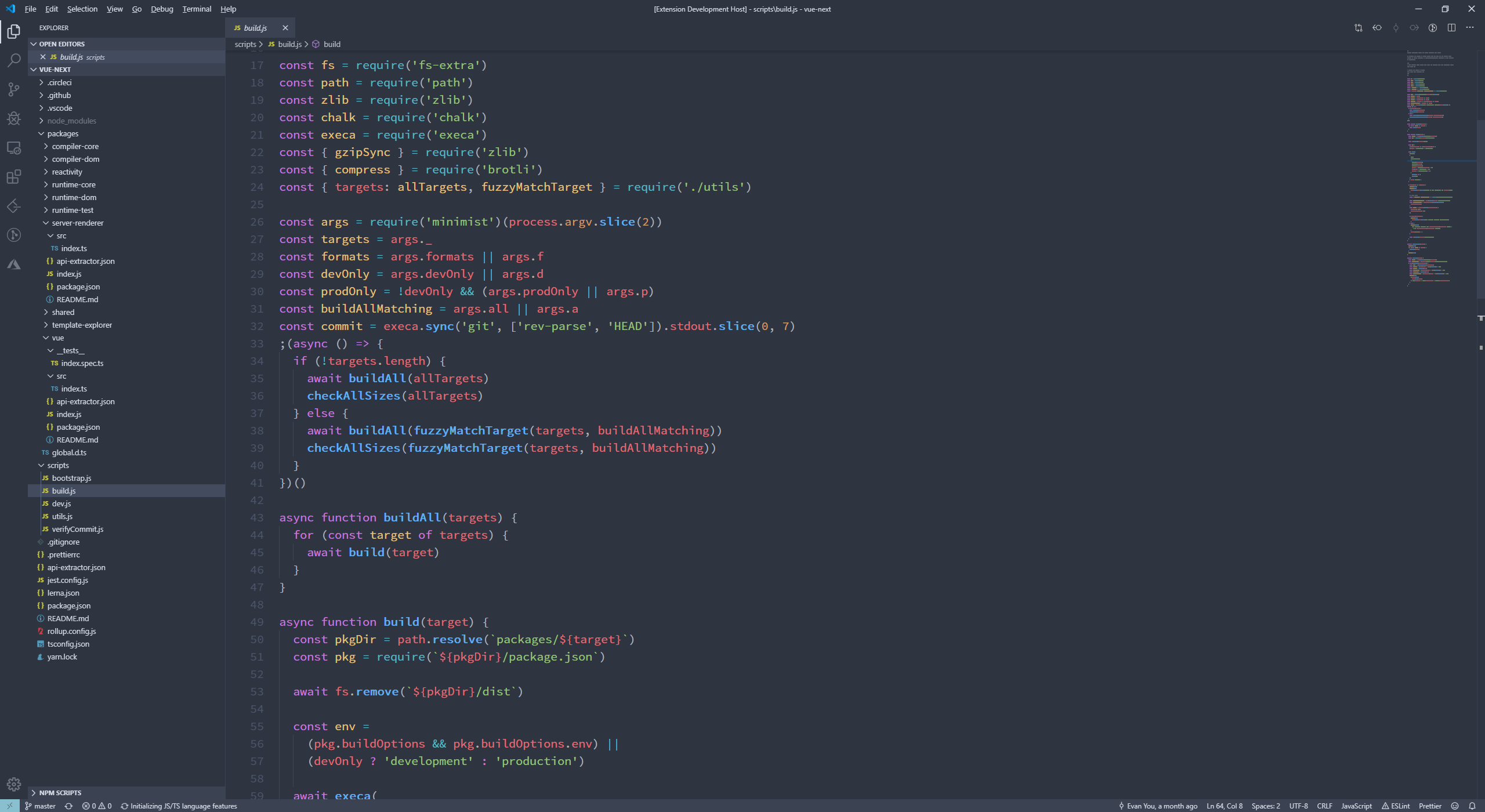Open the Terminal menu
The height and width of the screenshot is (812, 1485).
(197, 9)
